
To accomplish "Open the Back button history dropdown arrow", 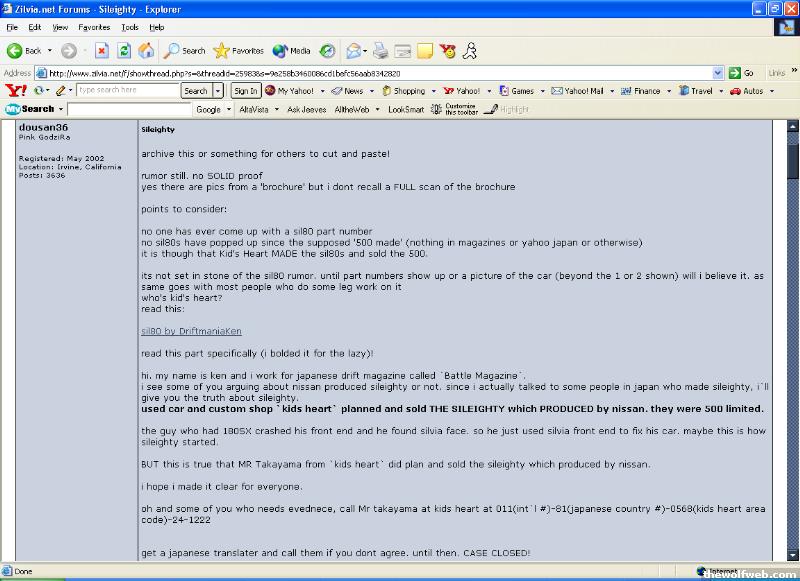I will tap(49, 51).
